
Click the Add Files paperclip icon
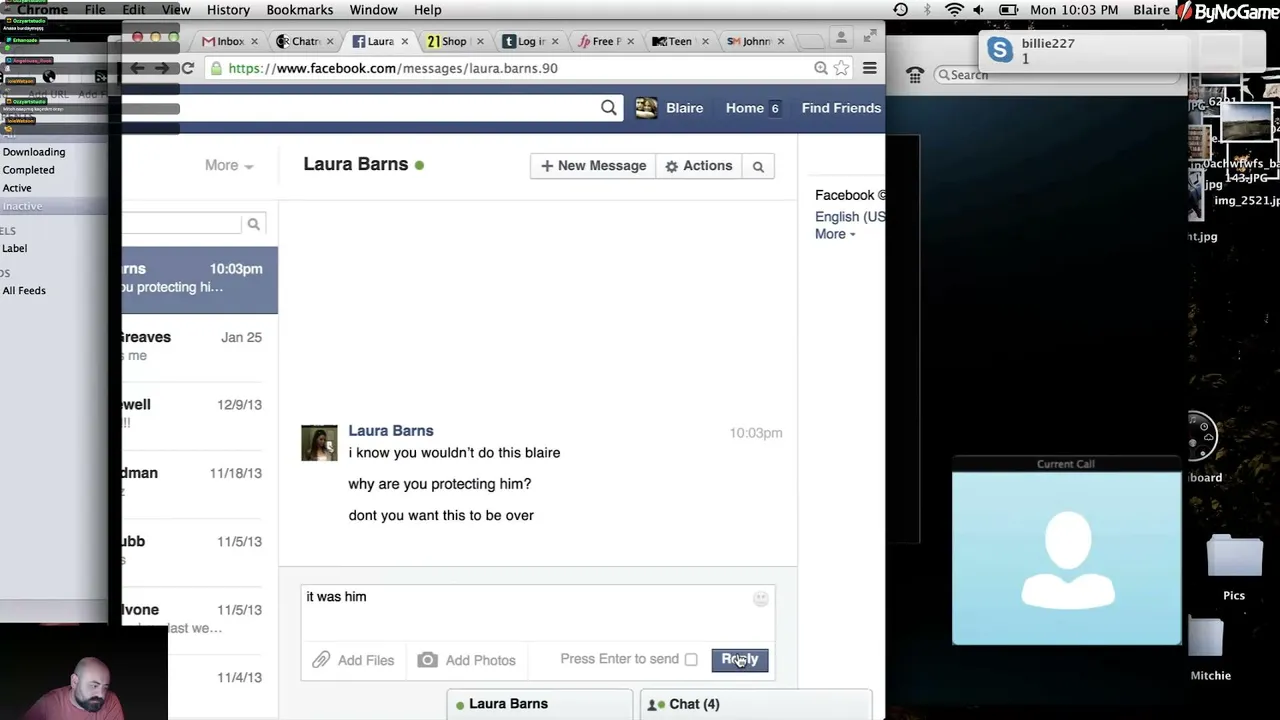321,660
